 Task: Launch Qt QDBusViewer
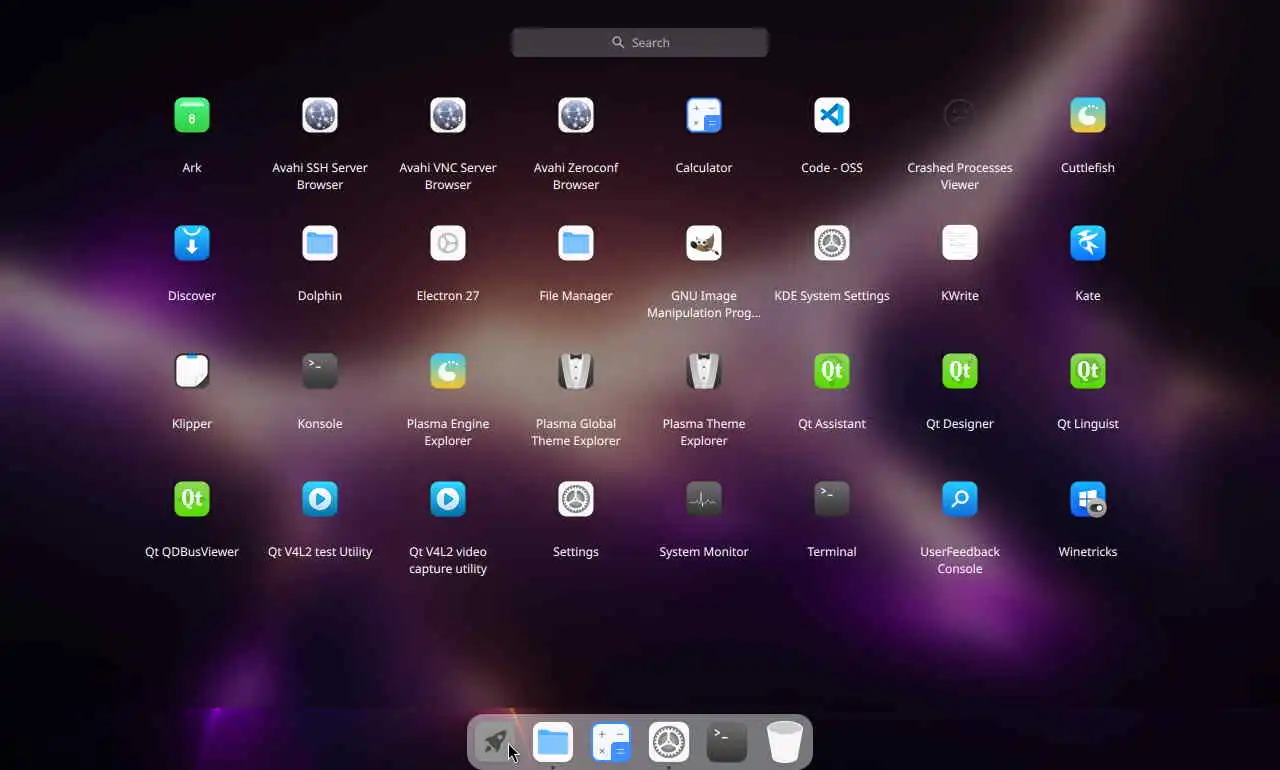[192, 499]
